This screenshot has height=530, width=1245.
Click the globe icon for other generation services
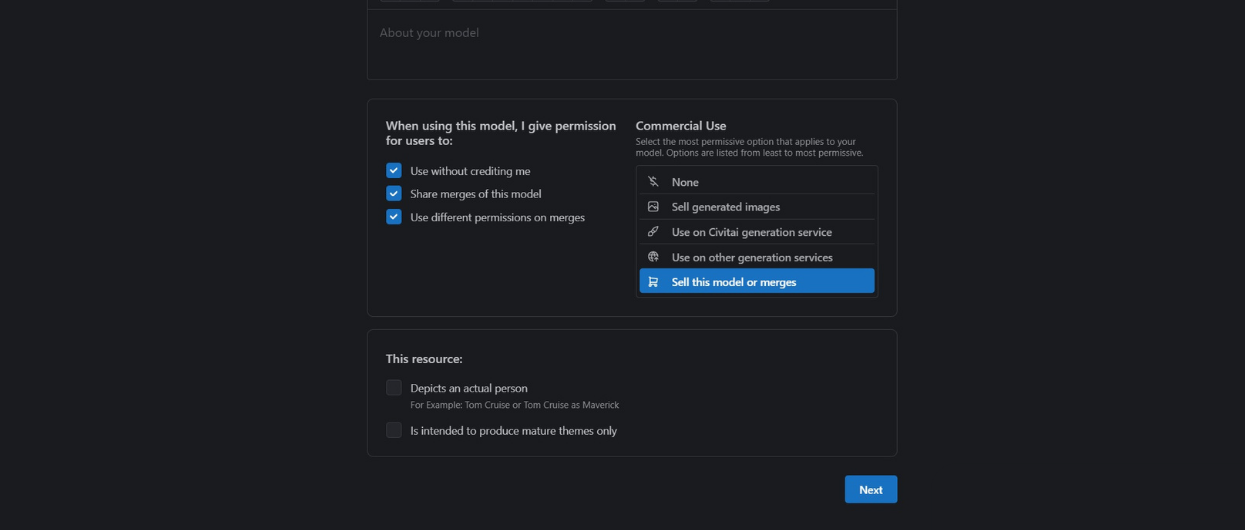(653, 257)
